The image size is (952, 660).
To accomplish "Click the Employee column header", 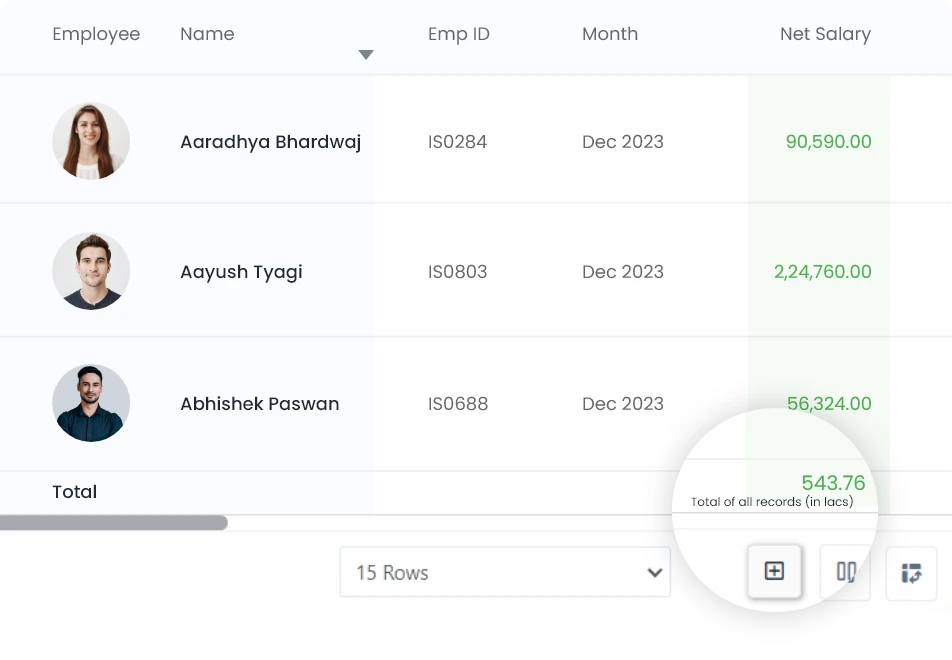I will tap(96, 34).
